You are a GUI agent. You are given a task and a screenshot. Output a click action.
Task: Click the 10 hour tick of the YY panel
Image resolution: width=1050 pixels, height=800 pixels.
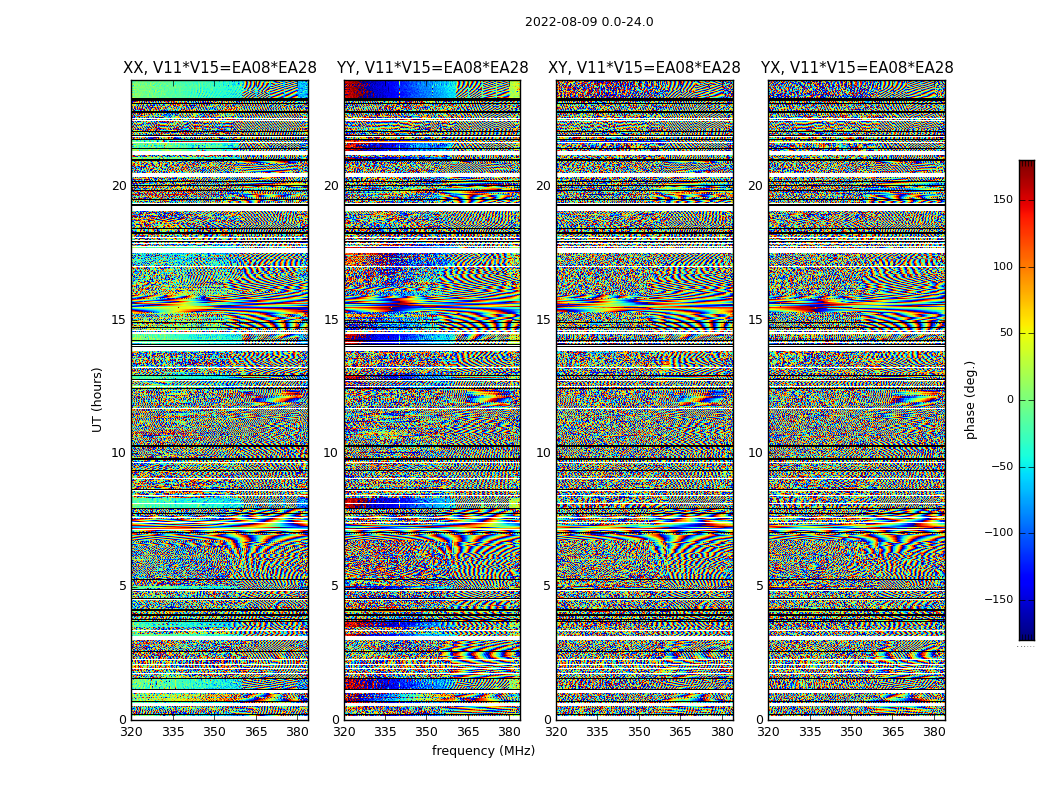(331, 453)
